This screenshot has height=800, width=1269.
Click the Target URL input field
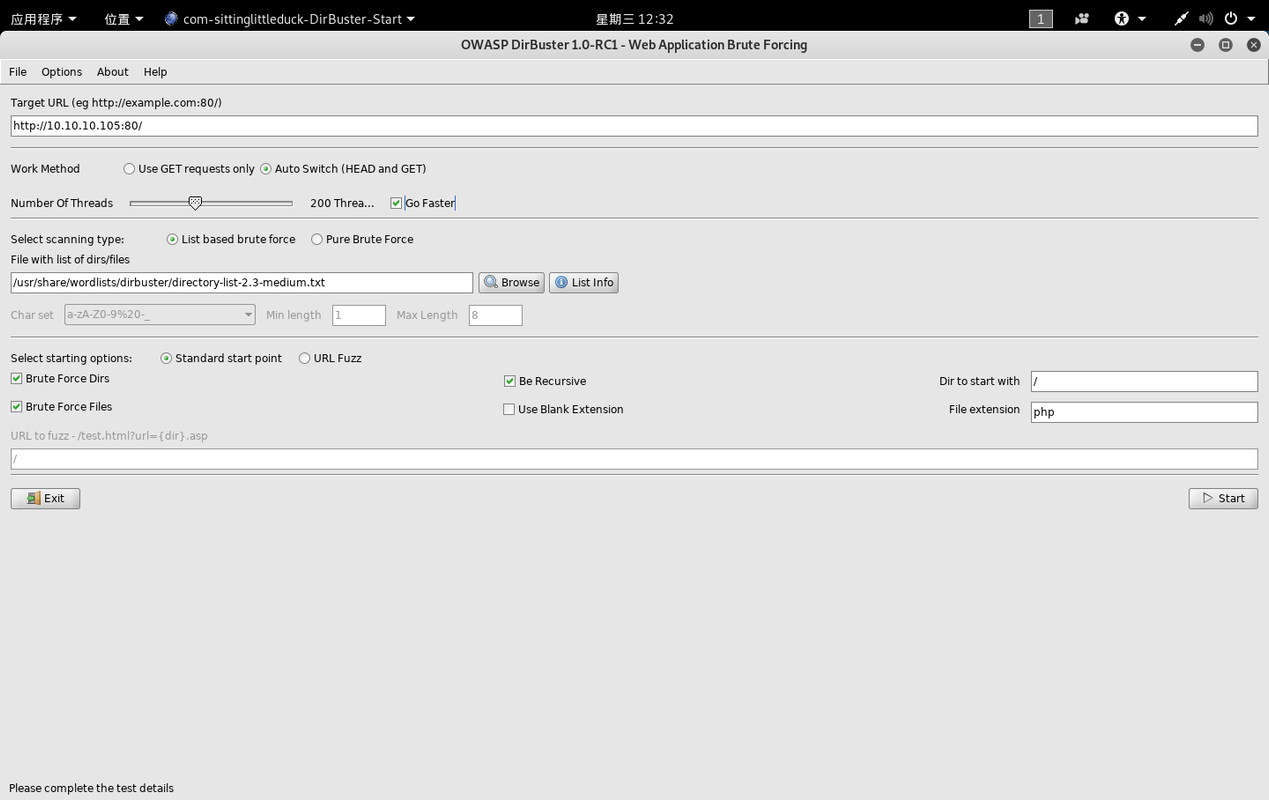(x=634, y=126)
